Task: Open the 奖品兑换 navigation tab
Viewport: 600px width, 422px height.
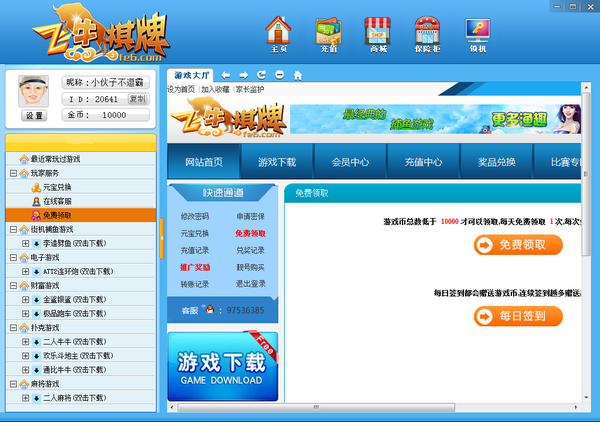Action: pyautogui.click(x=496, y=162)
